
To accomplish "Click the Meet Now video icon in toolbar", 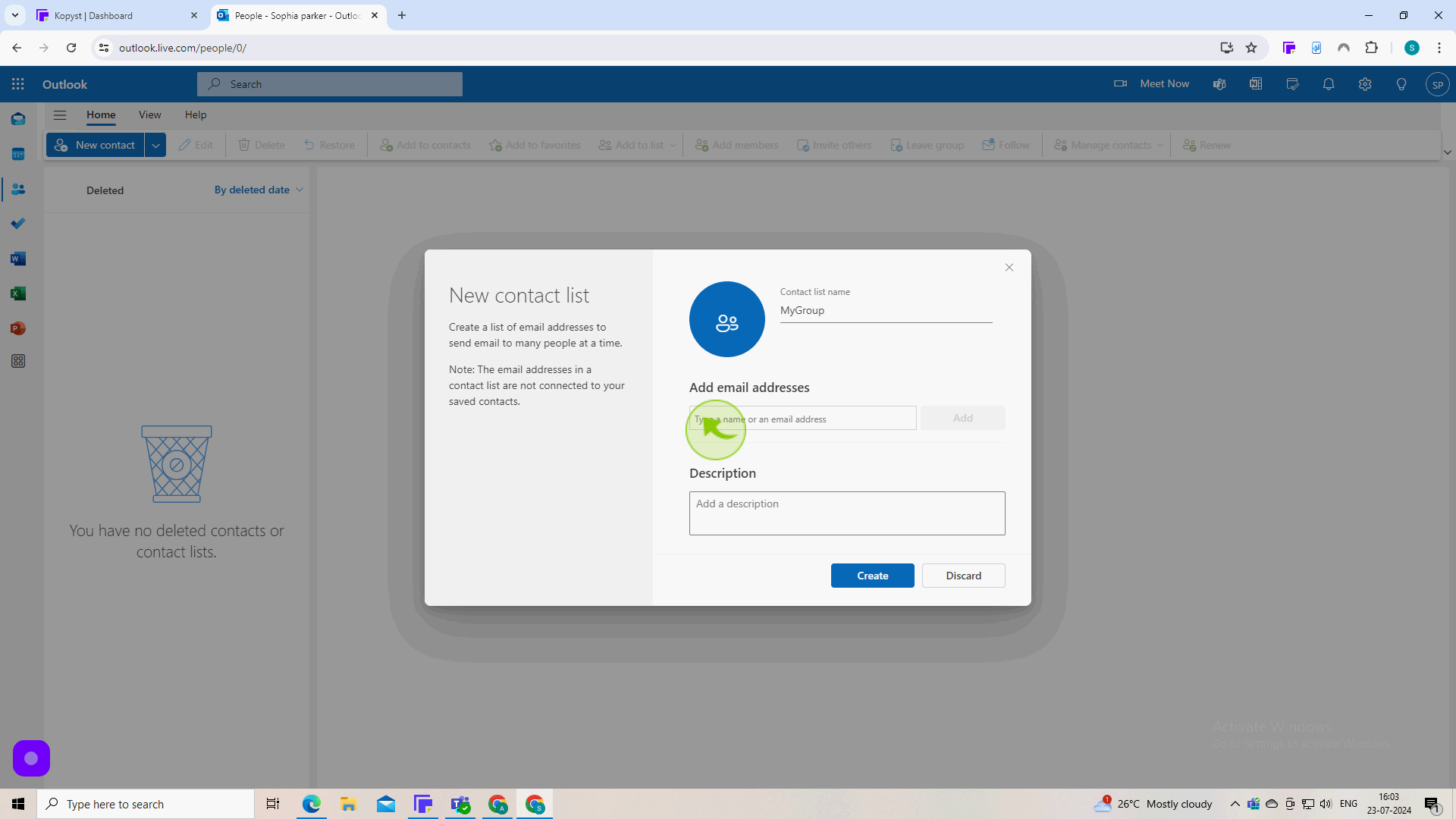I will coord(1120,84).
